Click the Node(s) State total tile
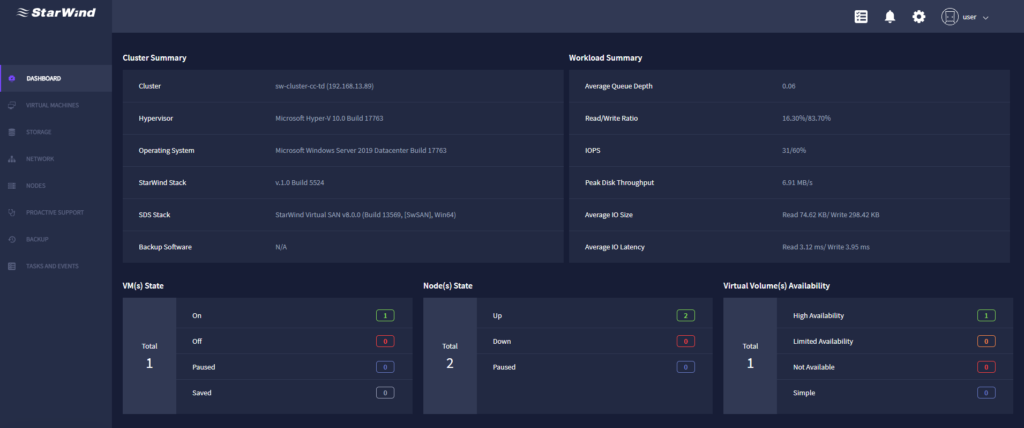Viewport: 1024px width, 428px height. pos(450,355)
